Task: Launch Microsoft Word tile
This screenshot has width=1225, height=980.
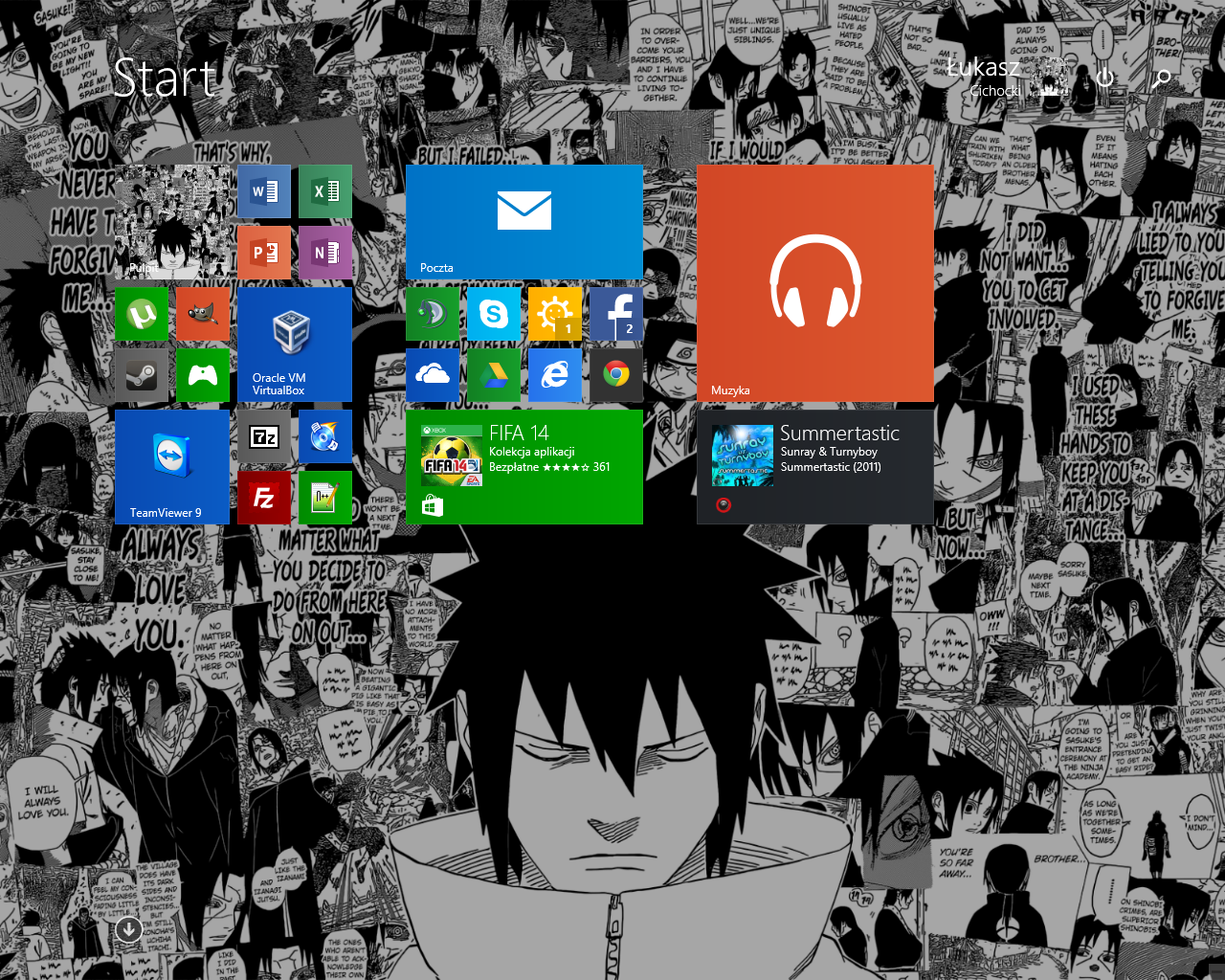Action: 264,191
